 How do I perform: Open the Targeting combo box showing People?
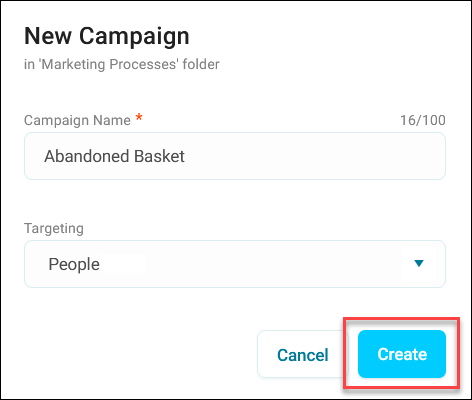point(235,264)
